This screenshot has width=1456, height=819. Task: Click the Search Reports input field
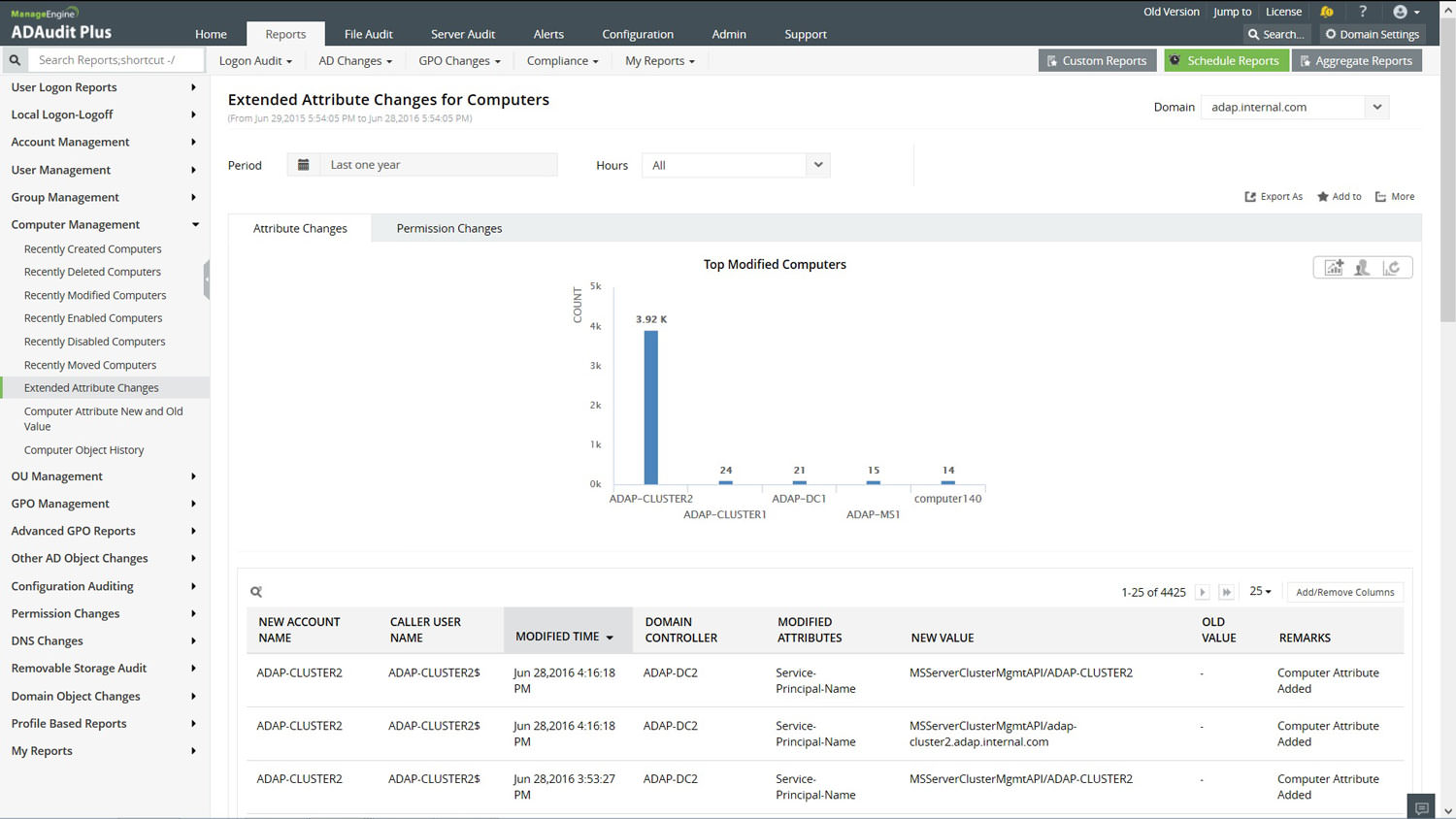click(116, 60)
